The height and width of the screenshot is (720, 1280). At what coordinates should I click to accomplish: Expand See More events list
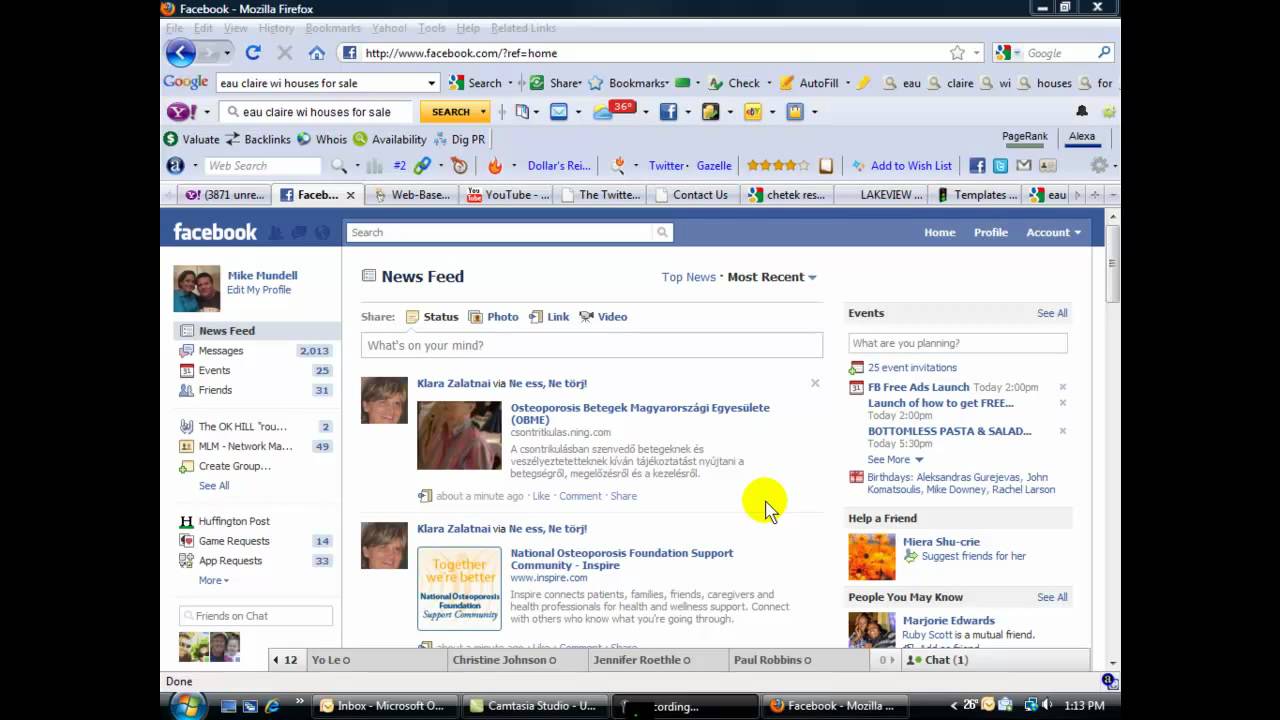click(x=895, y=460)
